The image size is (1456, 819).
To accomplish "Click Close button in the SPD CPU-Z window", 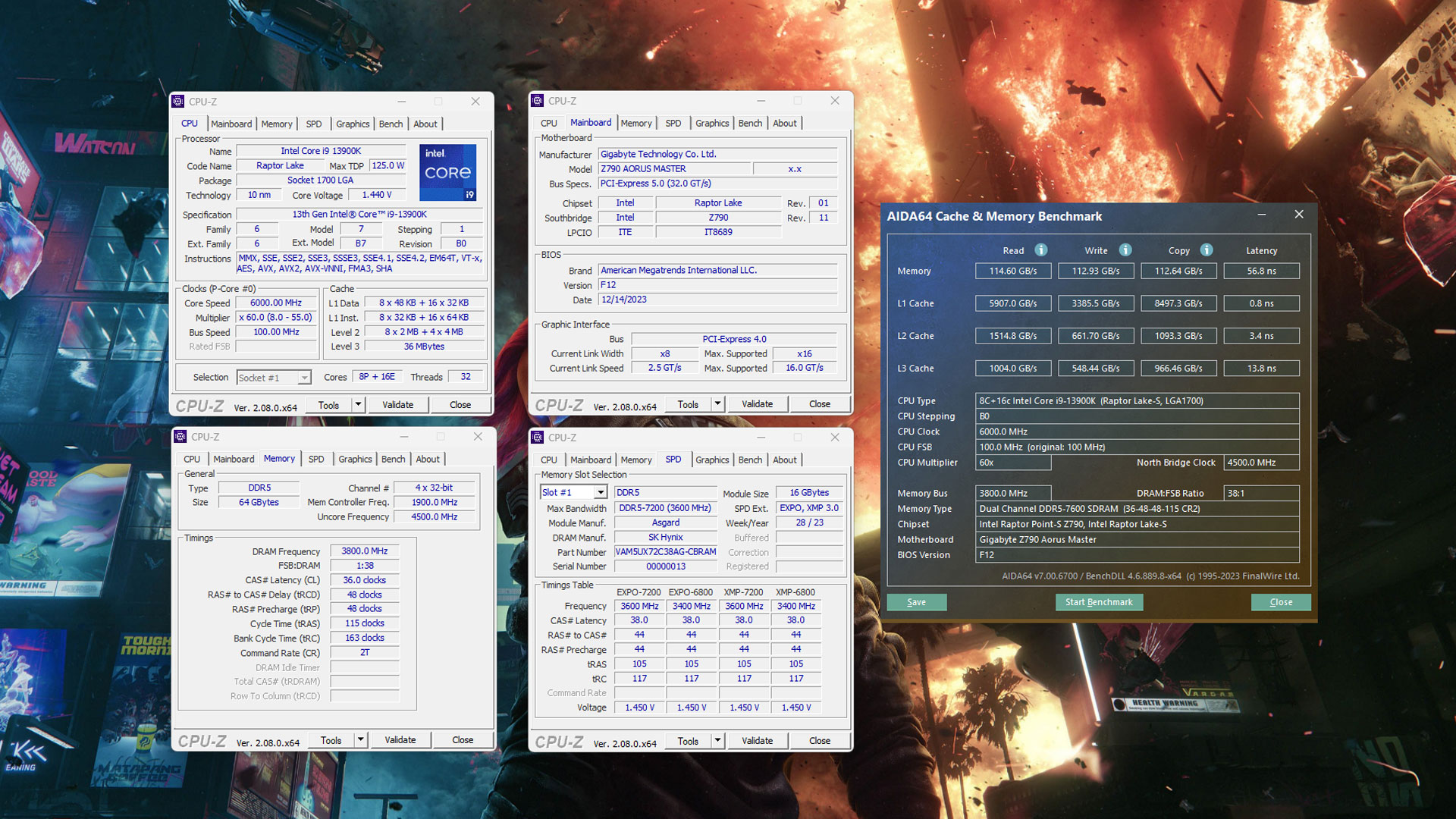I will point(820,741).
